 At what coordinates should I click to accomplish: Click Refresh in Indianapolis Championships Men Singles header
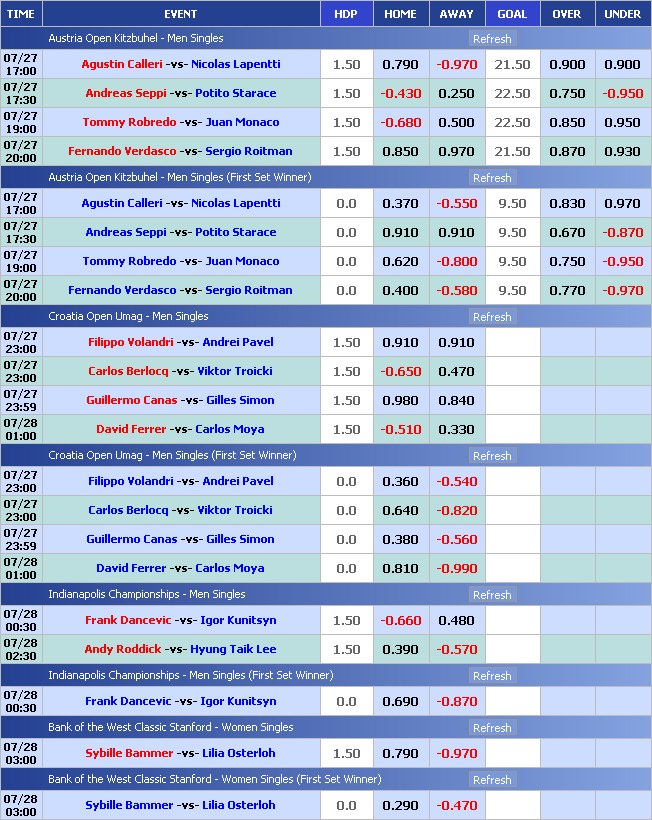tap(491, 595)
